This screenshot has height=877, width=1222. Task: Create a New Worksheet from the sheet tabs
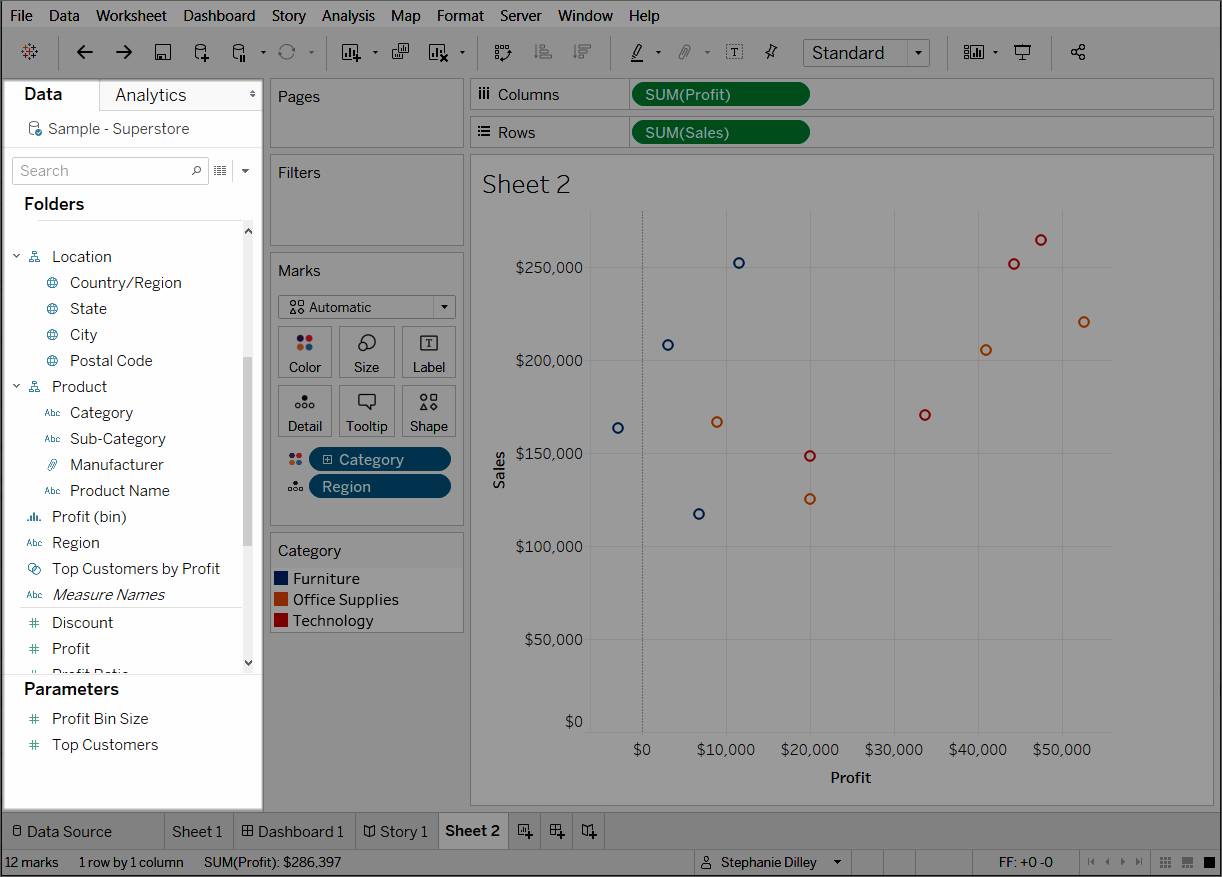coord(524,831)
